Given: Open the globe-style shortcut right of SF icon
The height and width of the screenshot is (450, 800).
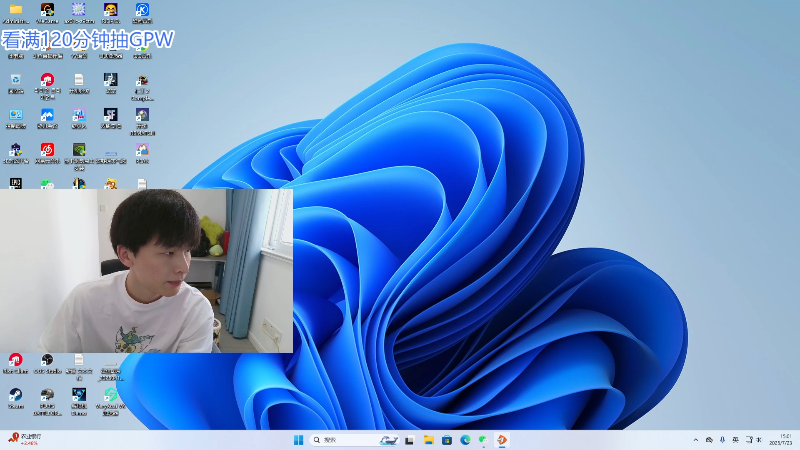Looking at the screenshot, I should tap(142, 115).
